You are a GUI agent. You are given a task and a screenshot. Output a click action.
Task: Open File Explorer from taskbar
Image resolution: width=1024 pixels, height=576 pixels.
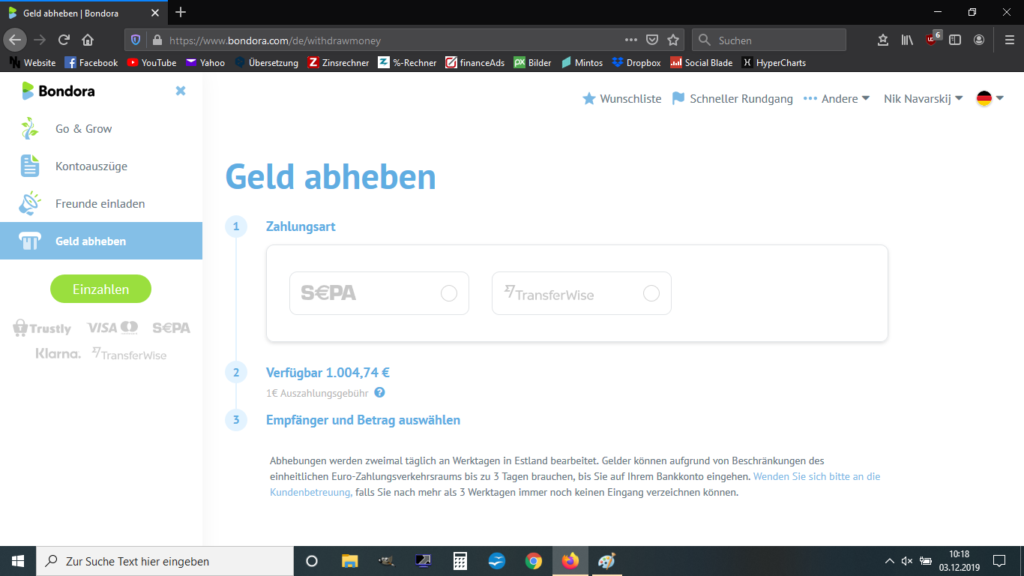[349, 561]
